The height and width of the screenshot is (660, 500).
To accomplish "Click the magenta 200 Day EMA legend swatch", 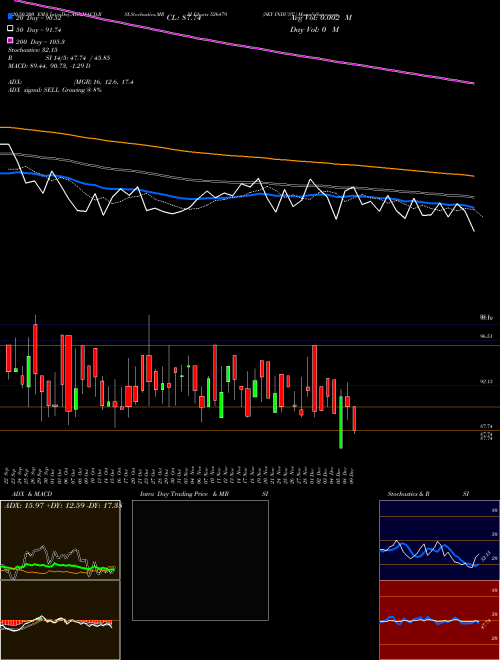I will pyautogui.click(x=10, y=41).
